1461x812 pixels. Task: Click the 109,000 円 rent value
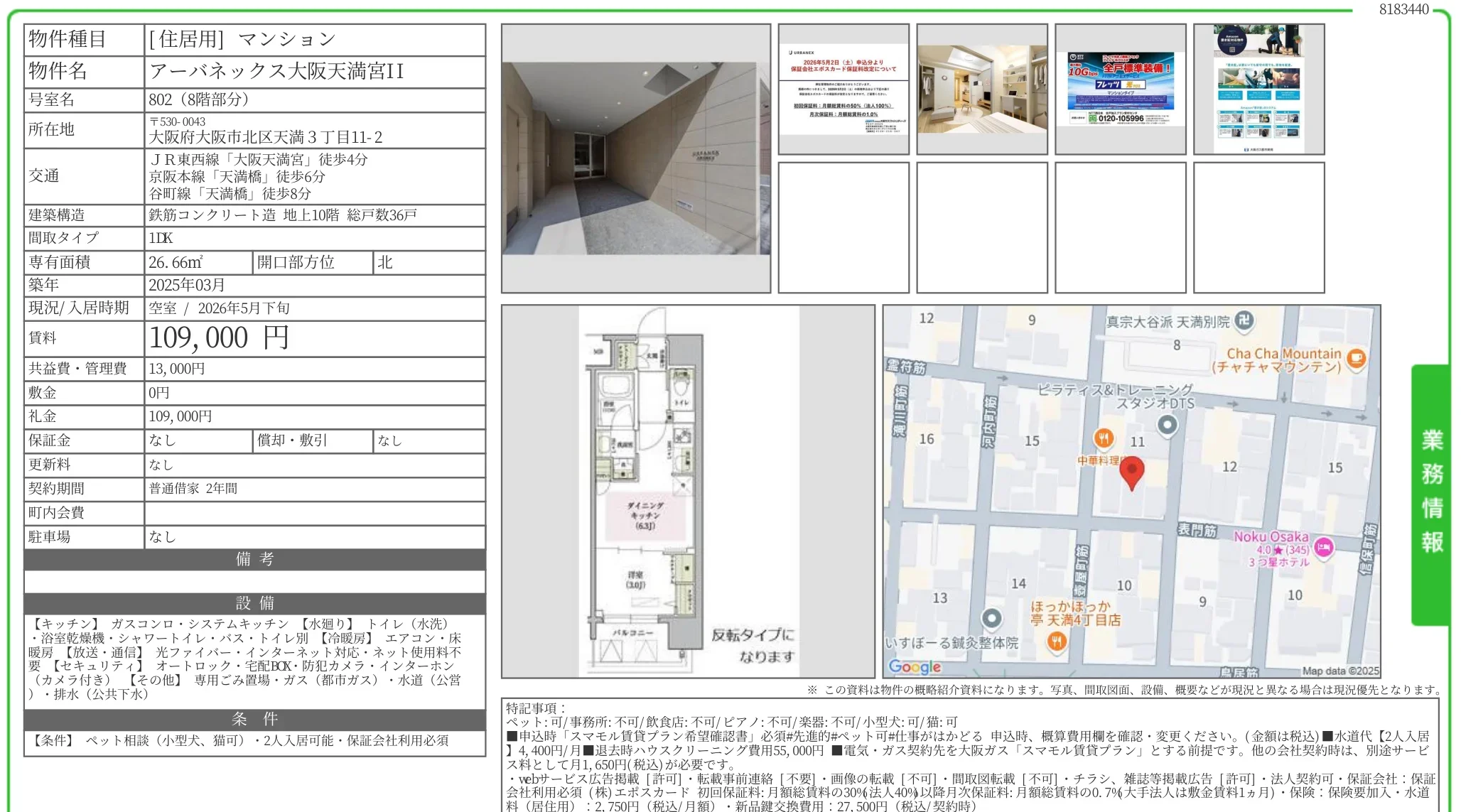tap(219, 338)
